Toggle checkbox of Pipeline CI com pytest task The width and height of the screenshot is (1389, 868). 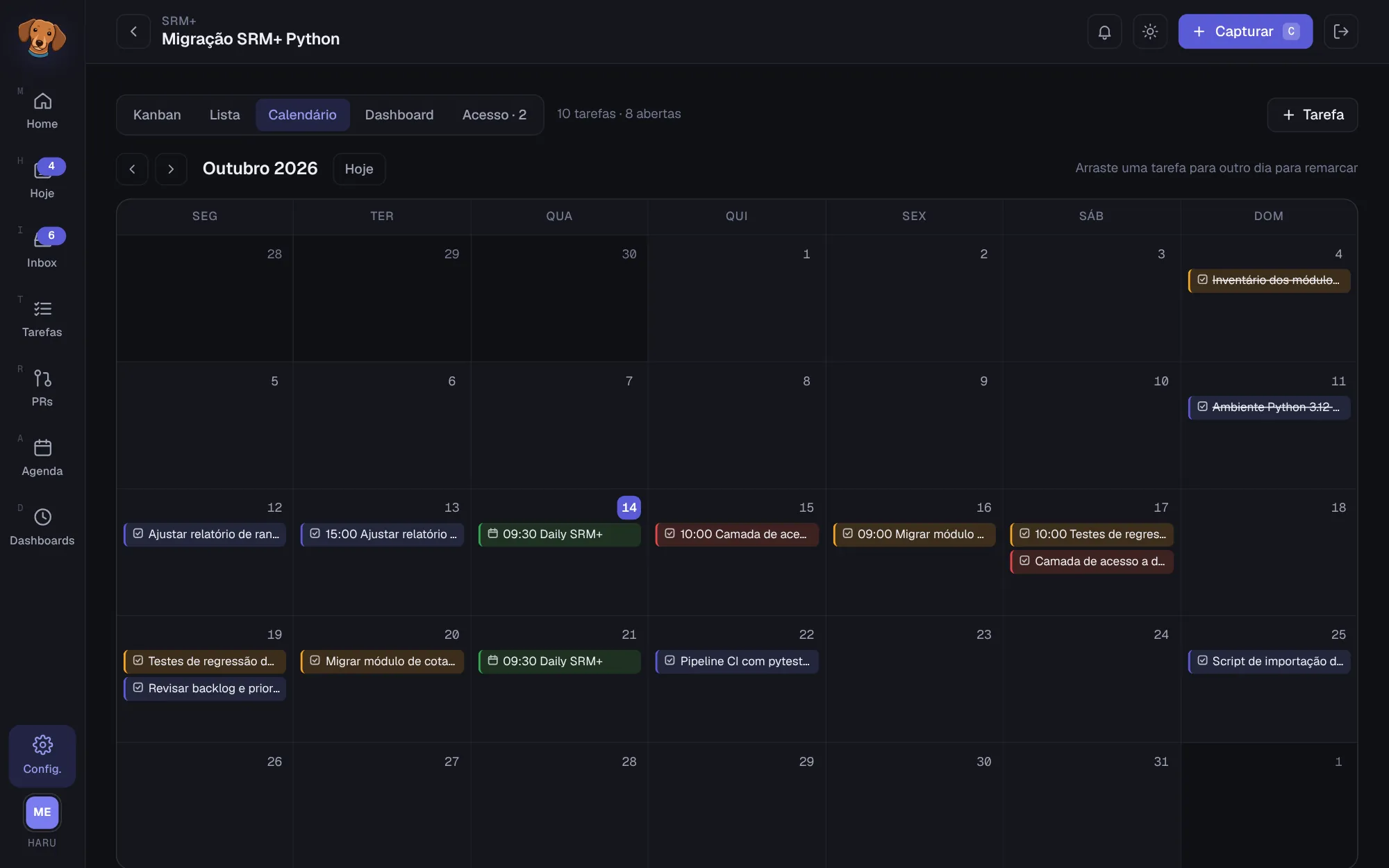[669, 661]
